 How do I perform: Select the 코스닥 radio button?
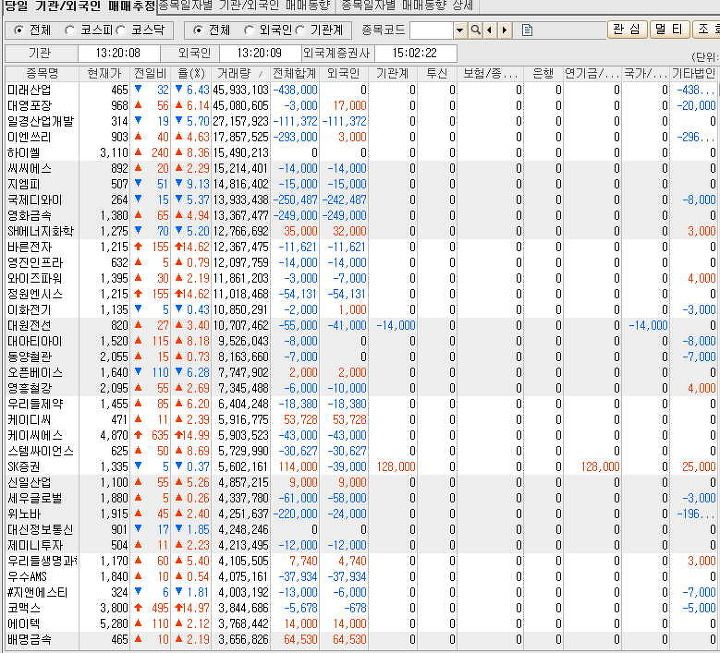(120, 30)
